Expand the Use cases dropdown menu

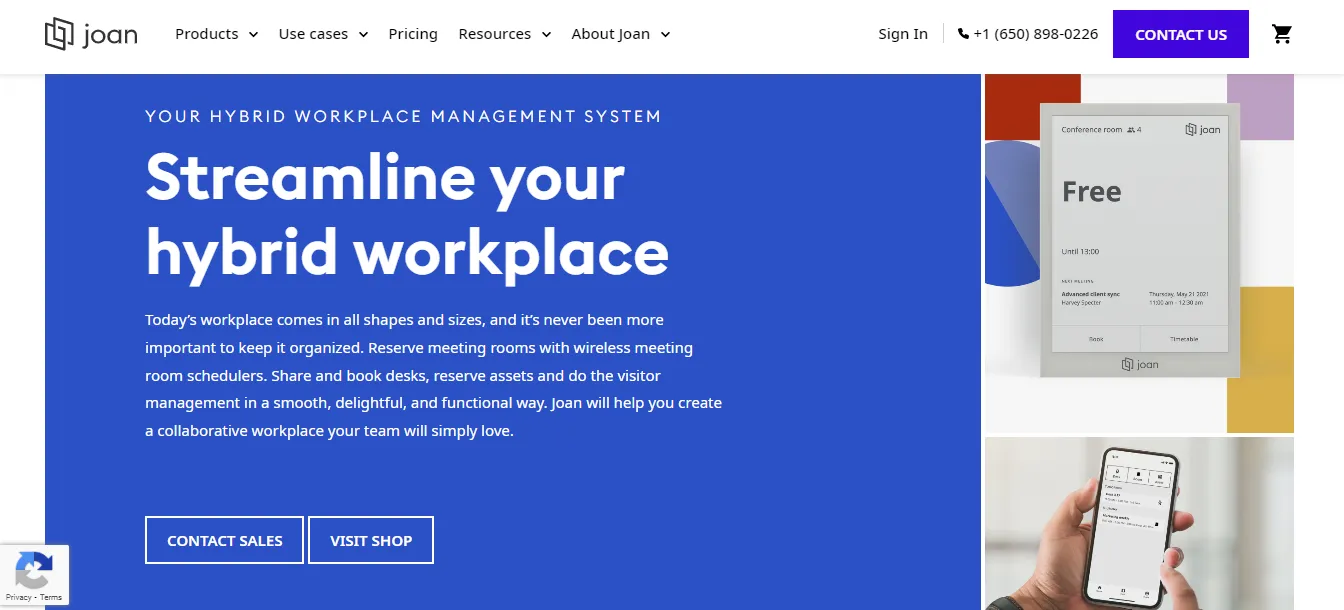coord(323,34)
